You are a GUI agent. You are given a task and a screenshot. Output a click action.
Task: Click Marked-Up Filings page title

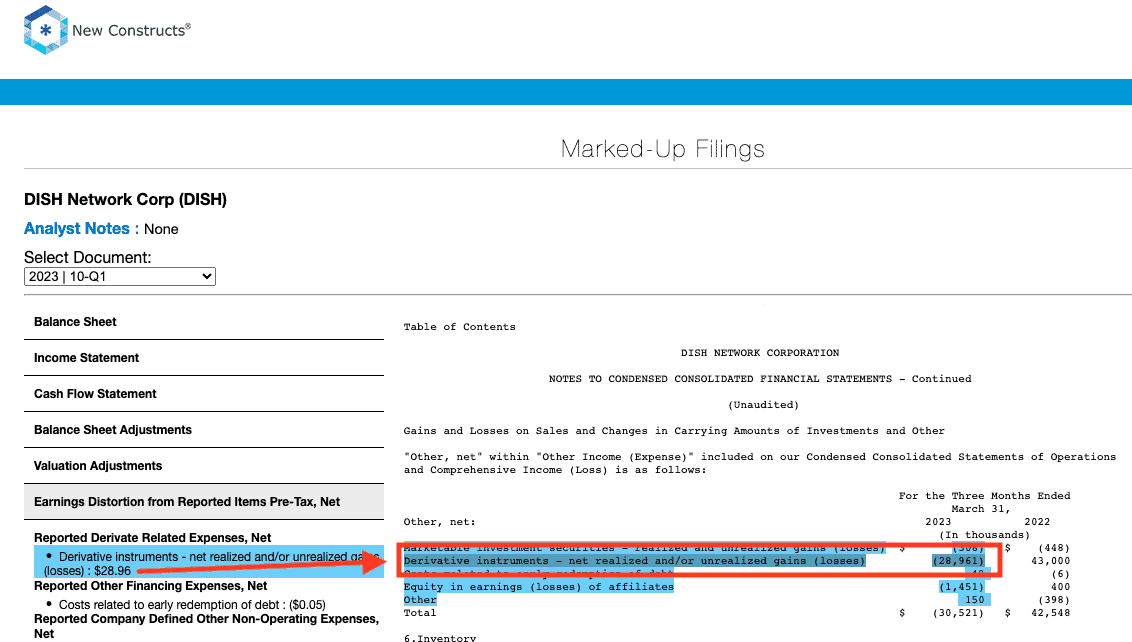tap(663, 149)
